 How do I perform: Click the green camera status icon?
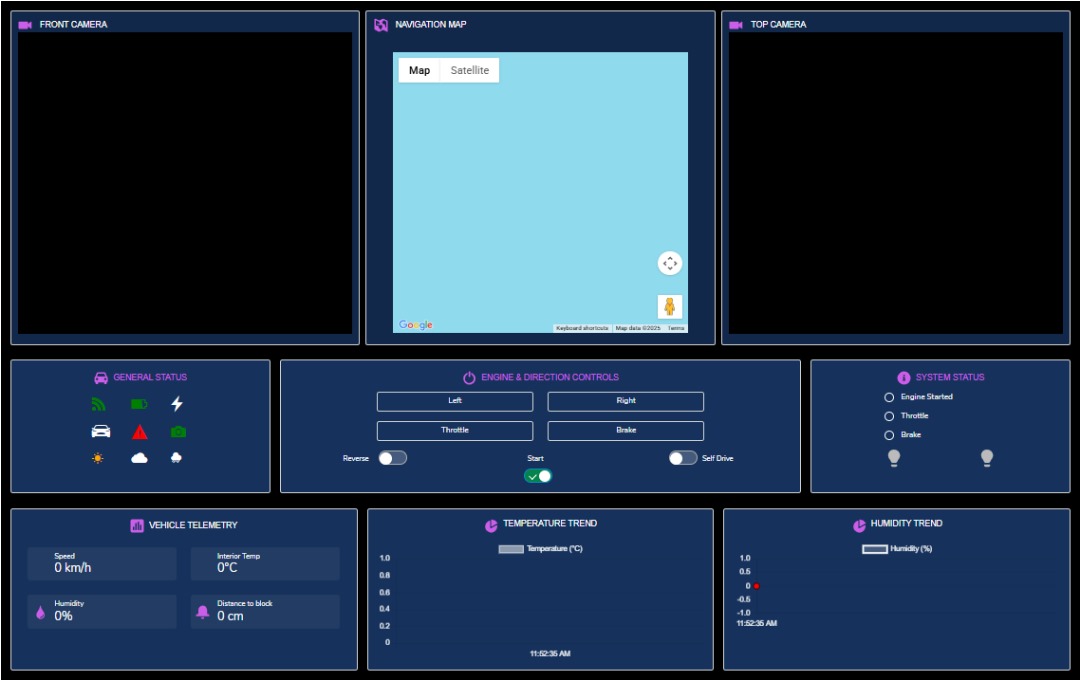pyautogui.click(x=178, y=432)
